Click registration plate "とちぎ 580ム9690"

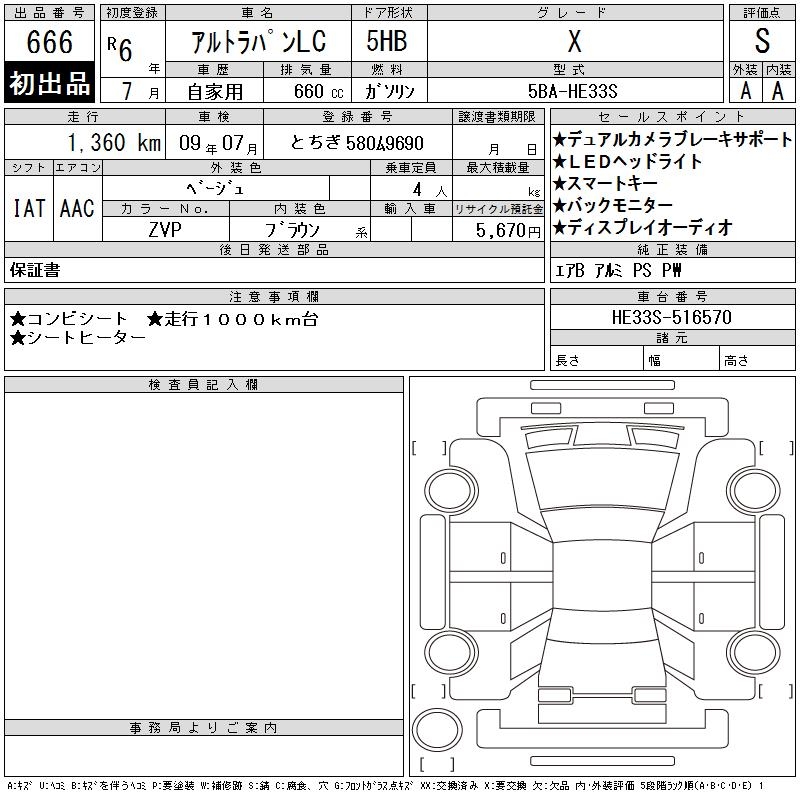pyautogui.click(x=357, y=143)
